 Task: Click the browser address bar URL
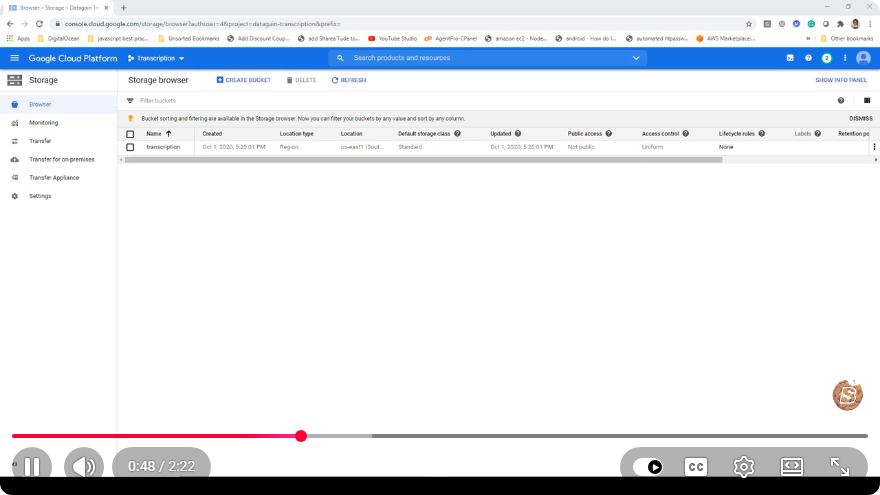click(x=202, y=24)
